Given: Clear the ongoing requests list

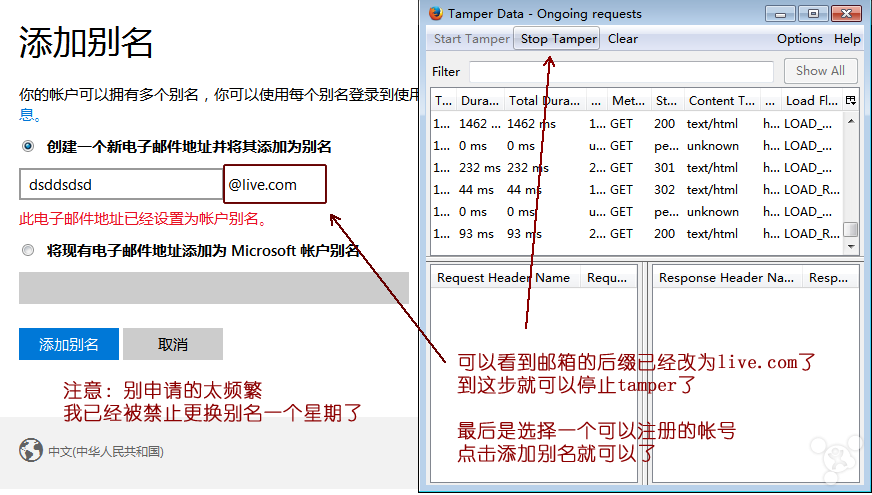Looking at the screenshot, I should tap(622, 39).
